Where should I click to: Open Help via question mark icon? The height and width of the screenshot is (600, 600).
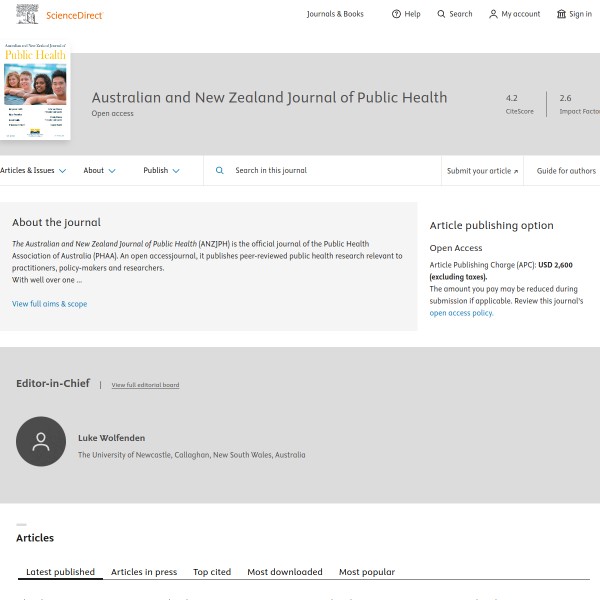[396, 14]
